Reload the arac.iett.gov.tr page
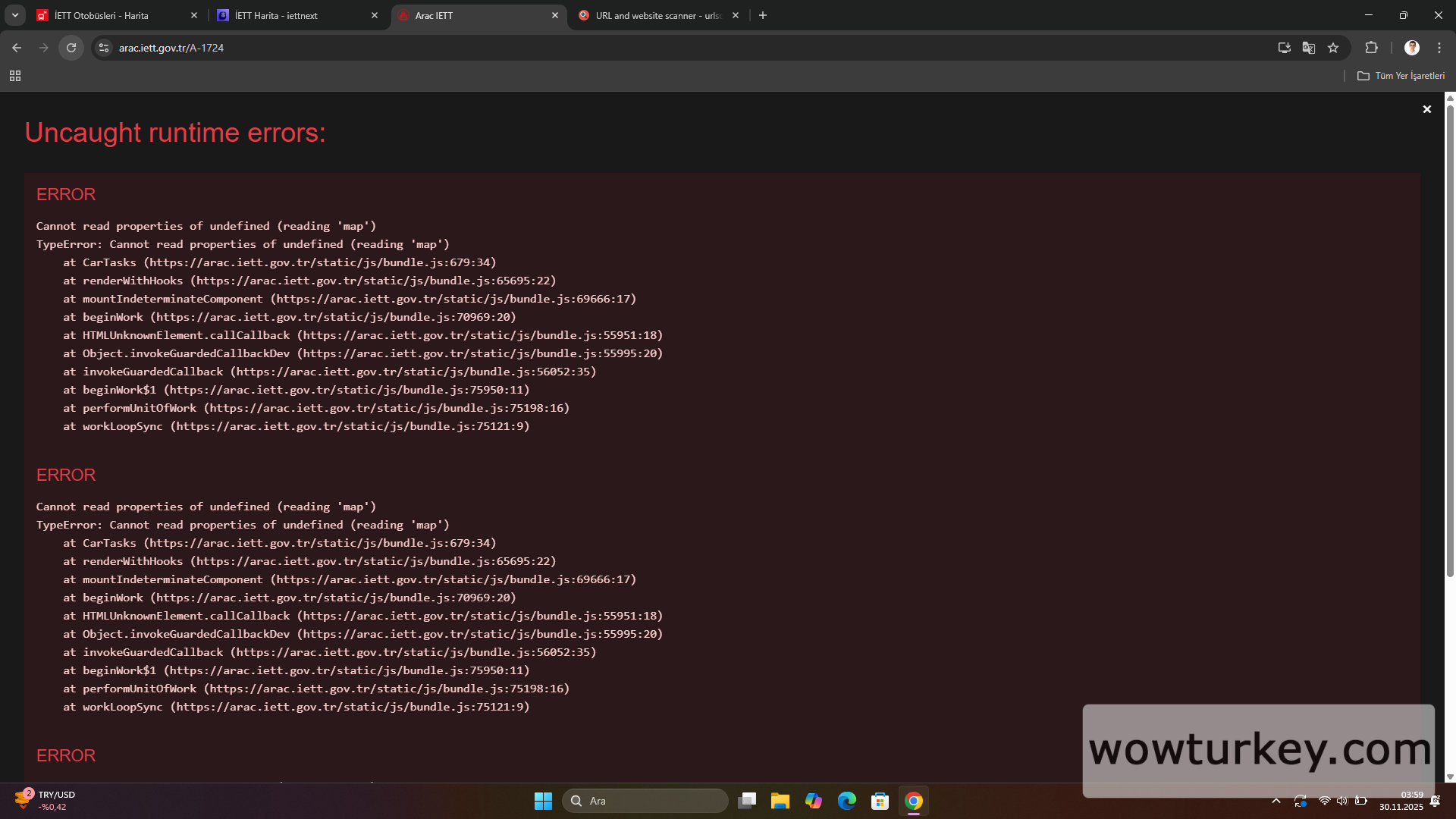1456x819 pixels. click(71, 48)
